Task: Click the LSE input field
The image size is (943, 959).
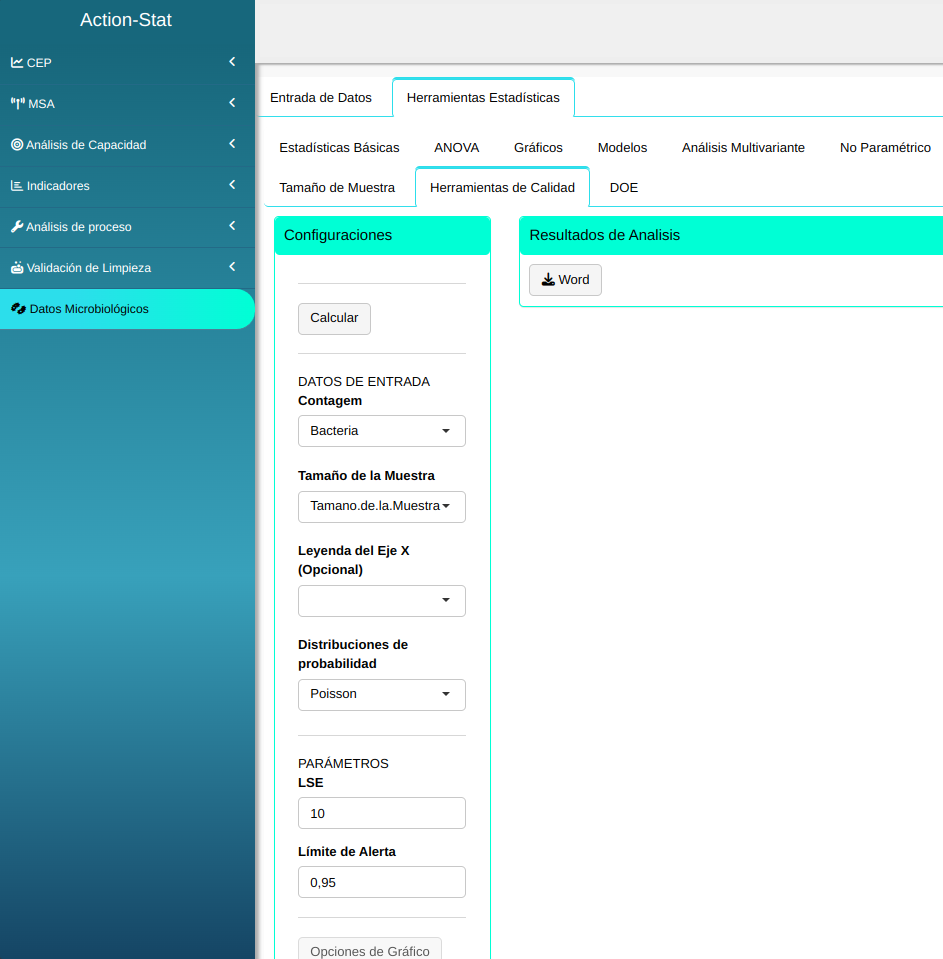Action: [x=381, y=813]
